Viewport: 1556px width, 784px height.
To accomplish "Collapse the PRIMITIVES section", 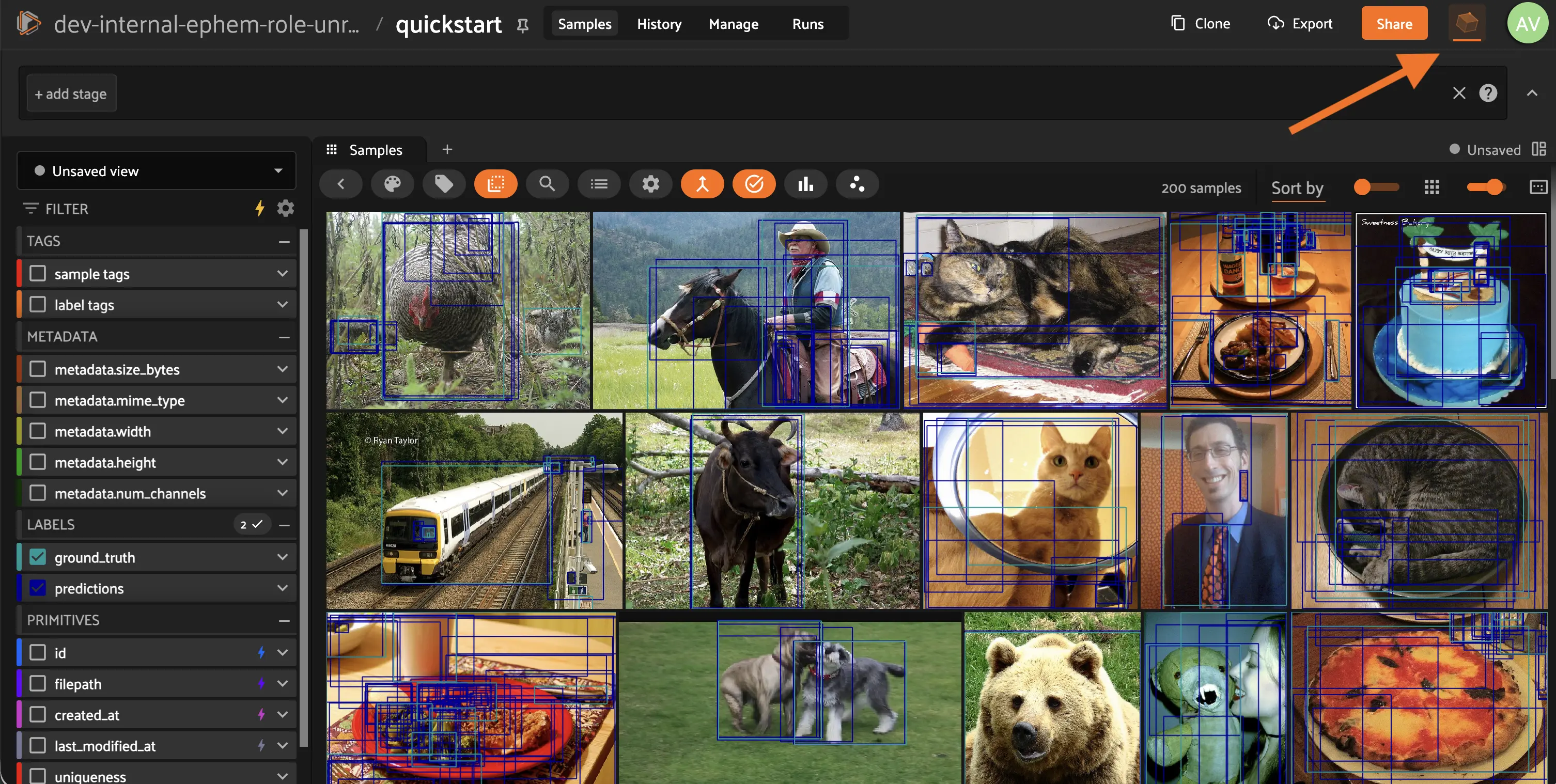I will point(284,620).
